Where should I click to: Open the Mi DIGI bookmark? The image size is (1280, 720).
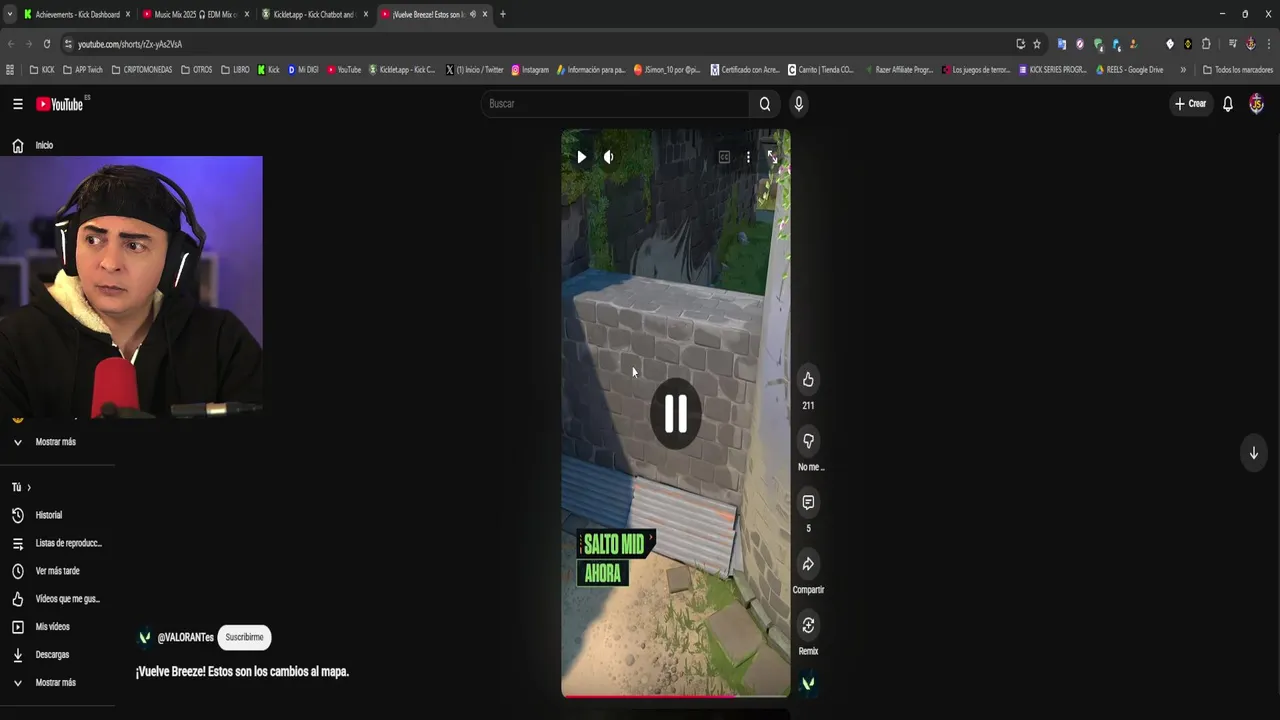pyautogui.click(x=303, y=70)
